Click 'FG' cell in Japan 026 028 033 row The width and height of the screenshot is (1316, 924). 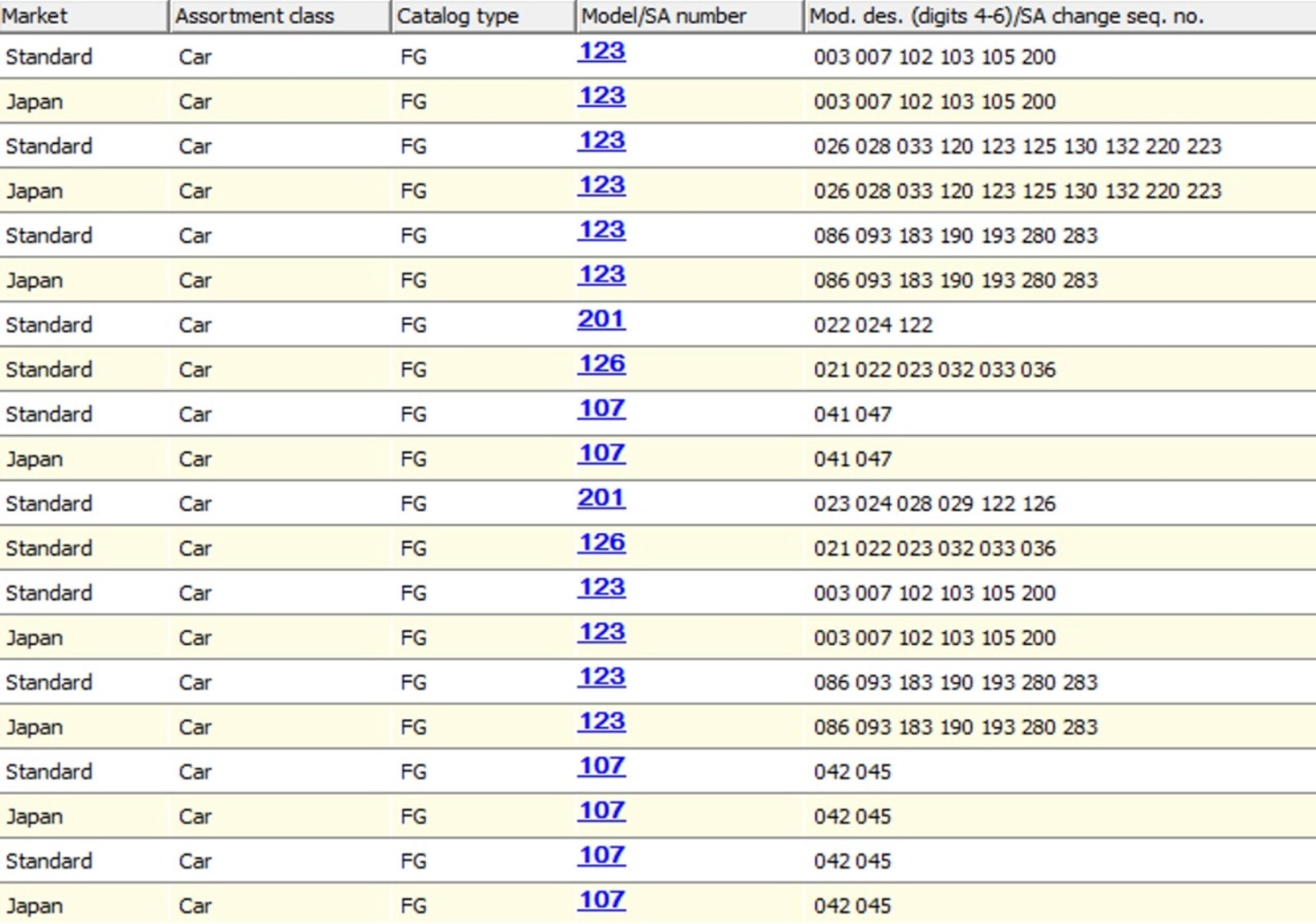pyautogui.click(x=413, y=191)
